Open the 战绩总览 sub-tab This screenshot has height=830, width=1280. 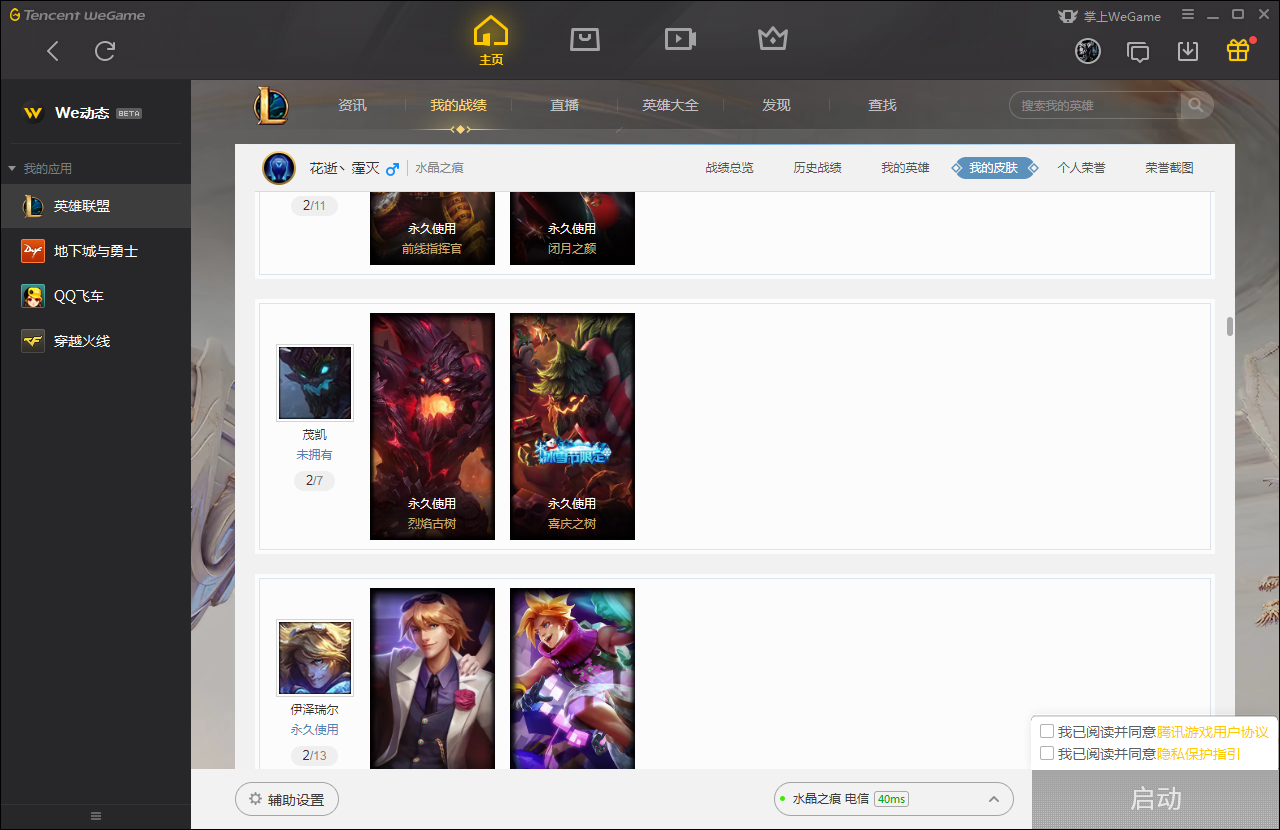[729, 168]
